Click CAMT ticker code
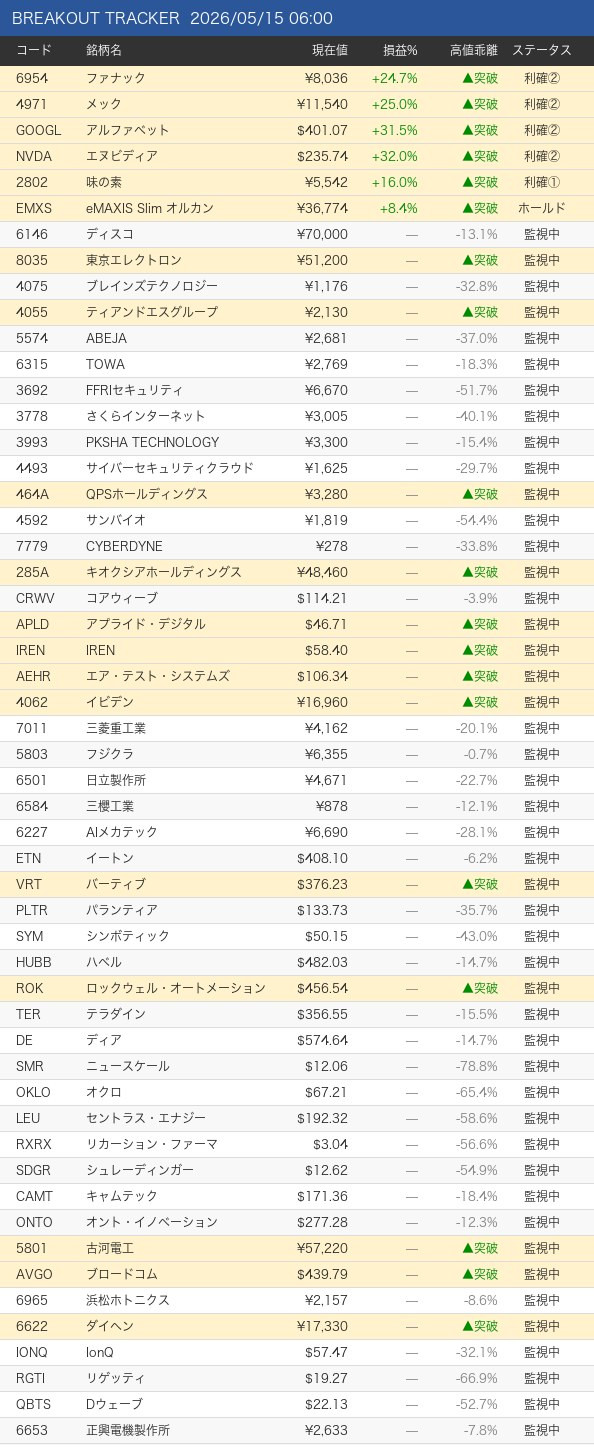Screen dimensions: 594x1456 [x=34, y=1196]
